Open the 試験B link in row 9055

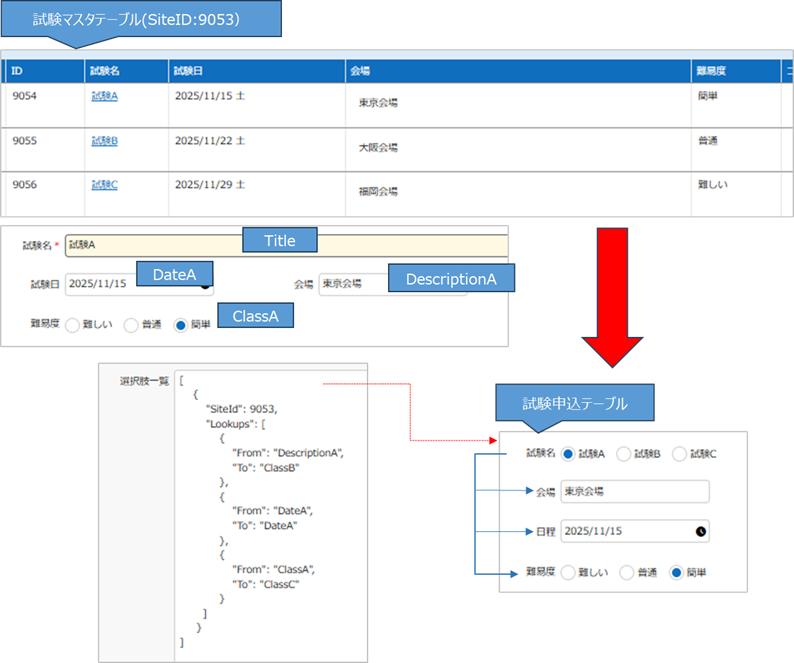click(x=104, y=141)
